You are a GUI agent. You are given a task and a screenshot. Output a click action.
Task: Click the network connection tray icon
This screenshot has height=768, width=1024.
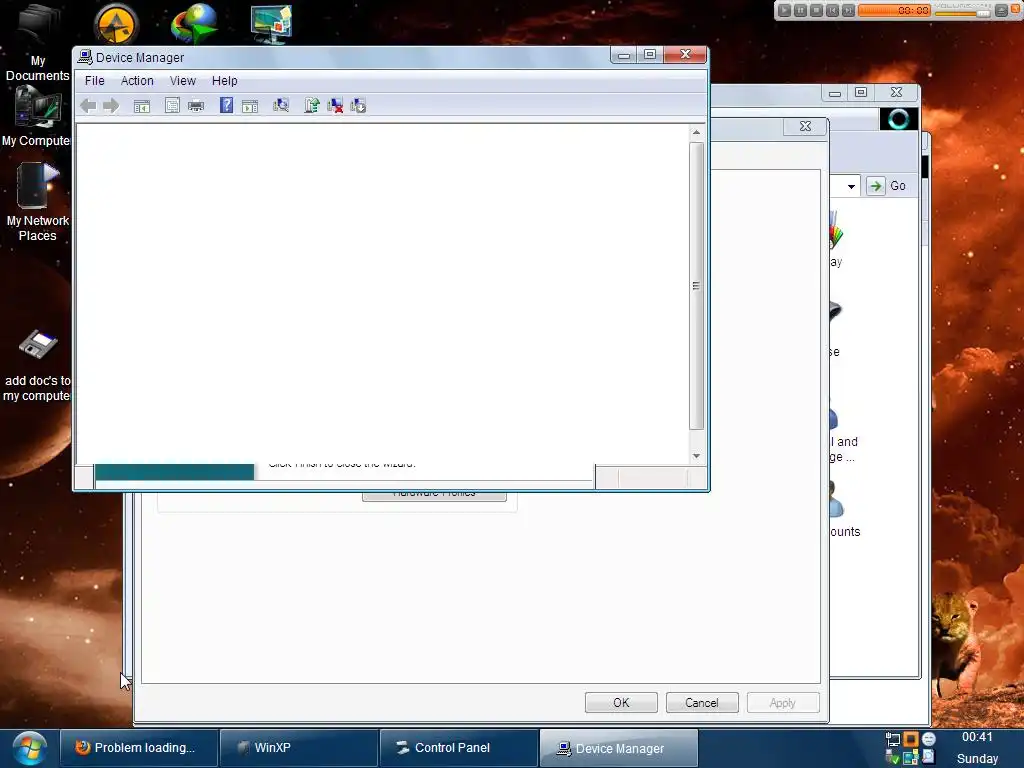[x=892, y=739]
